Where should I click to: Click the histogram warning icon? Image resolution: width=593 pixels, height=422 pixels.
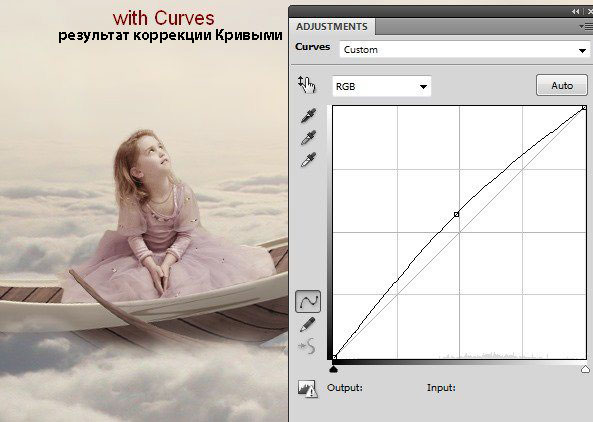point(307,389)
